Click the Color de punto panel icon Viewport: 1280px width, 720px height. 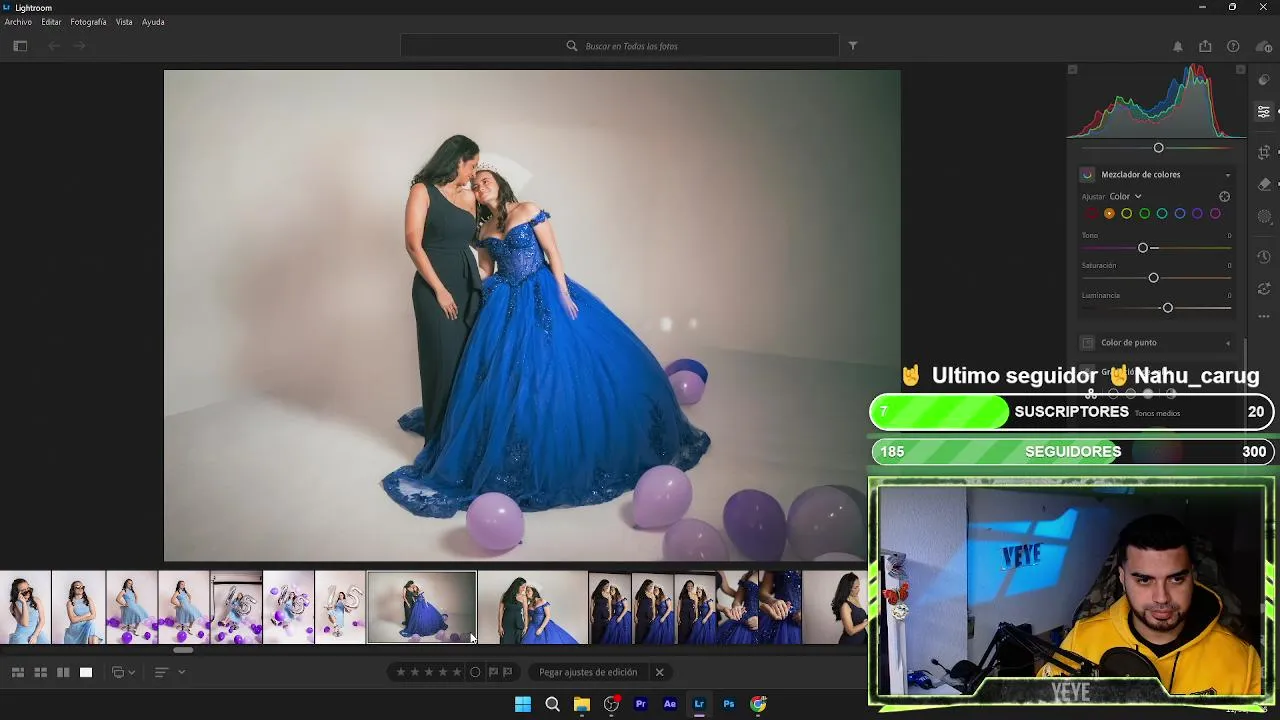pos(1087,343)
